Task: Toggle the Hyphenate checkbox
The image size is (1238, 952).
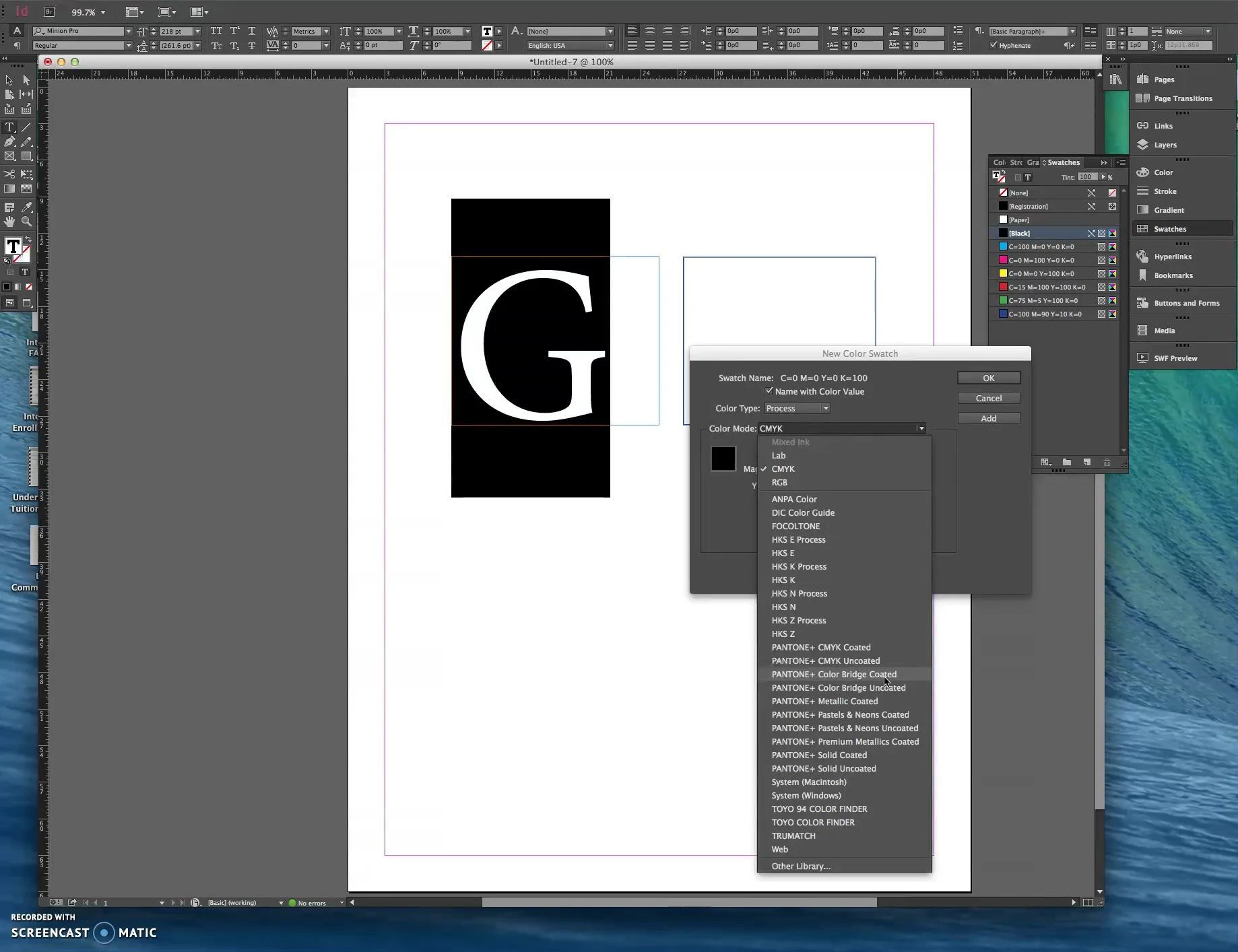Action: (x=993, y=45)
